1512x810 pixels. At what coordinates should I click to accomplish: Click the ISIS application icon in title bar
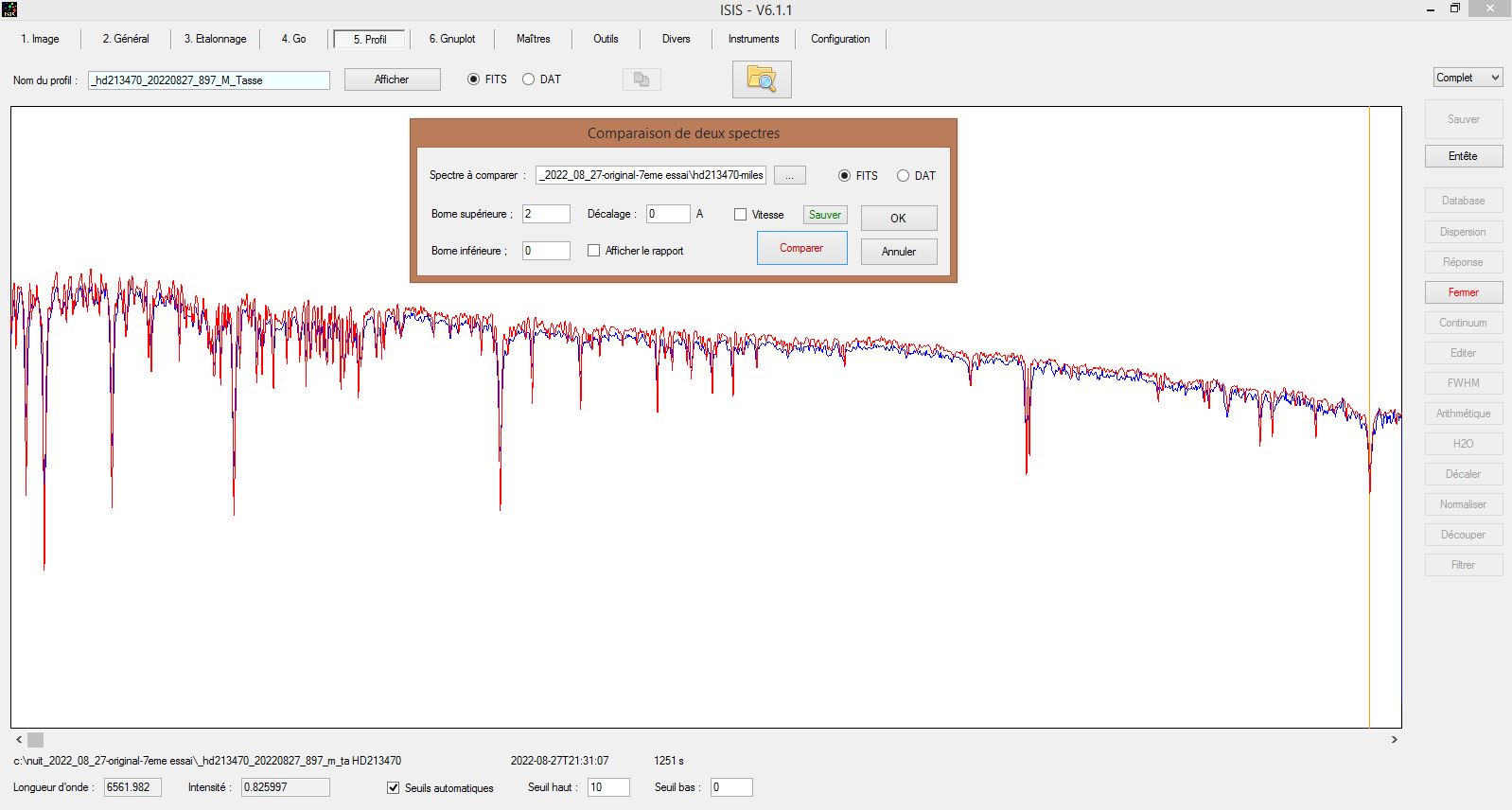click(x=9, y=9)
